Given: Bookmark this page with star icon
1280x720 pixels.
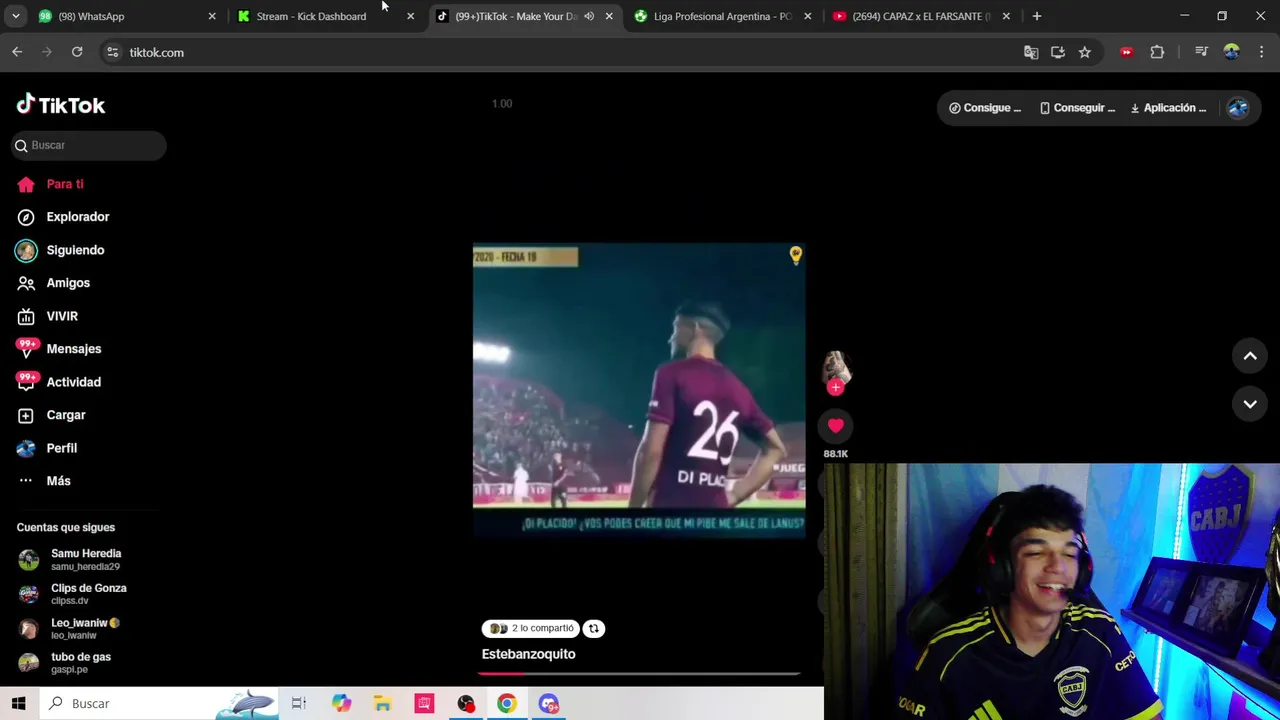Looking at the screenshot, I should coord(1085,52).
